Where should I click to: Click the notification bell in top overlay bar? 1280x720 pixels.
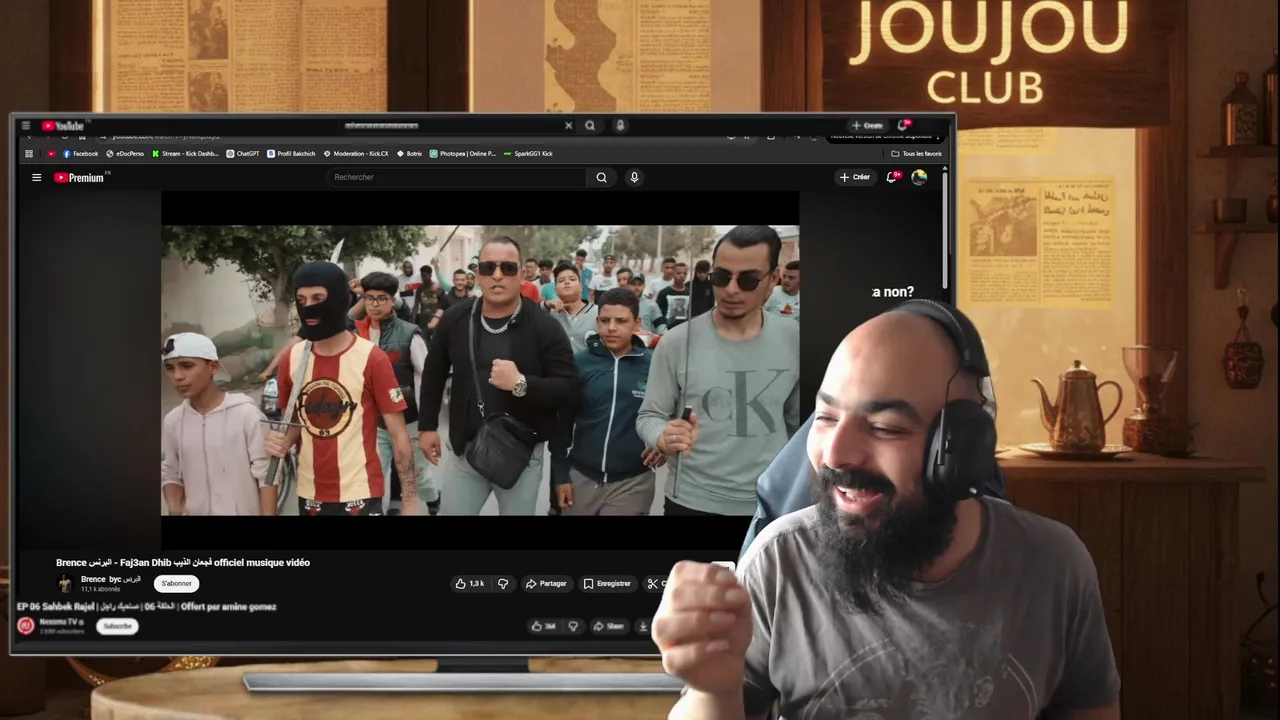pyautogui.click(x=903, y=125)
